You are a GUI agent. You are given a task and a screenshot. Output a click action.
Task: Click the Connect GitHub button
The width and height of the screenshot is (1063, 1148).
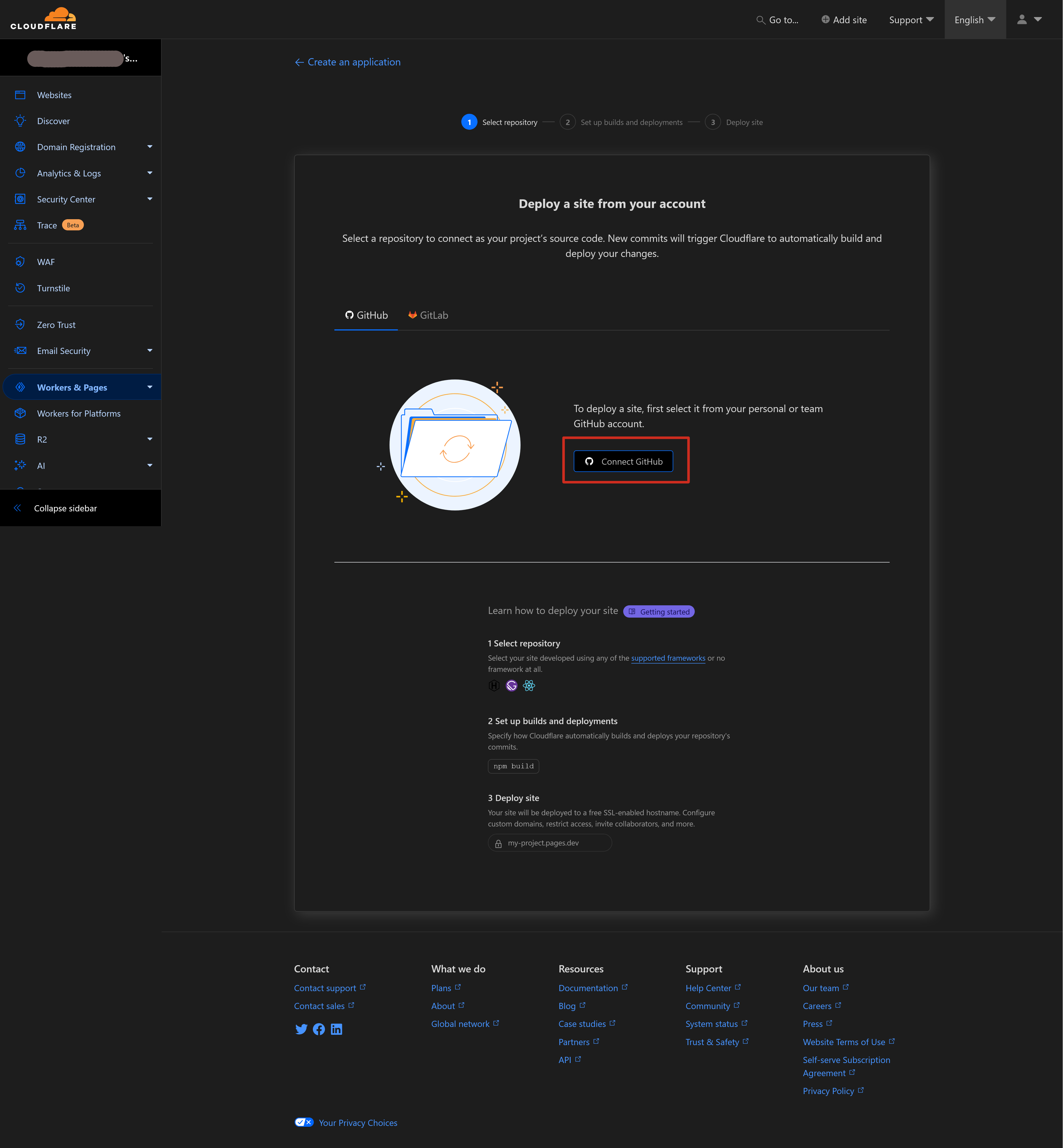(x=623, y=461)
